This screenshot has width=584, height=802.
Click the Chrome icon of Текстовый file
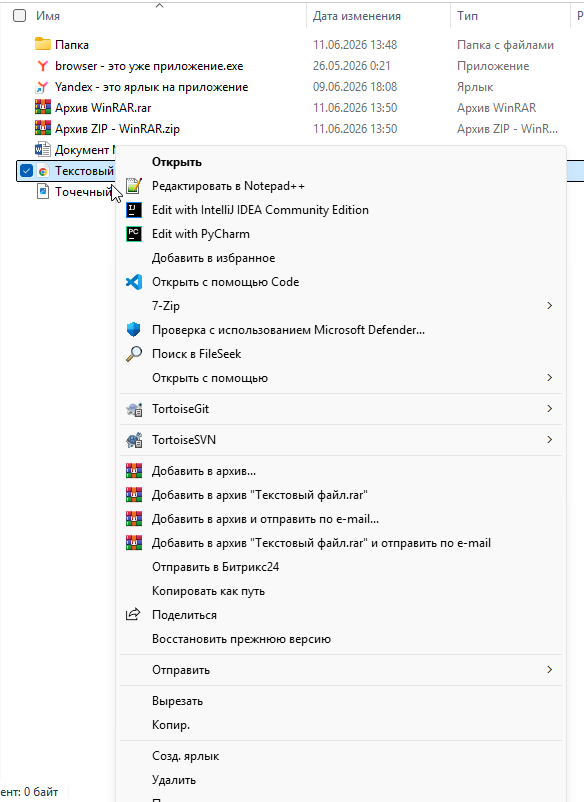click(x=43, y=171)
